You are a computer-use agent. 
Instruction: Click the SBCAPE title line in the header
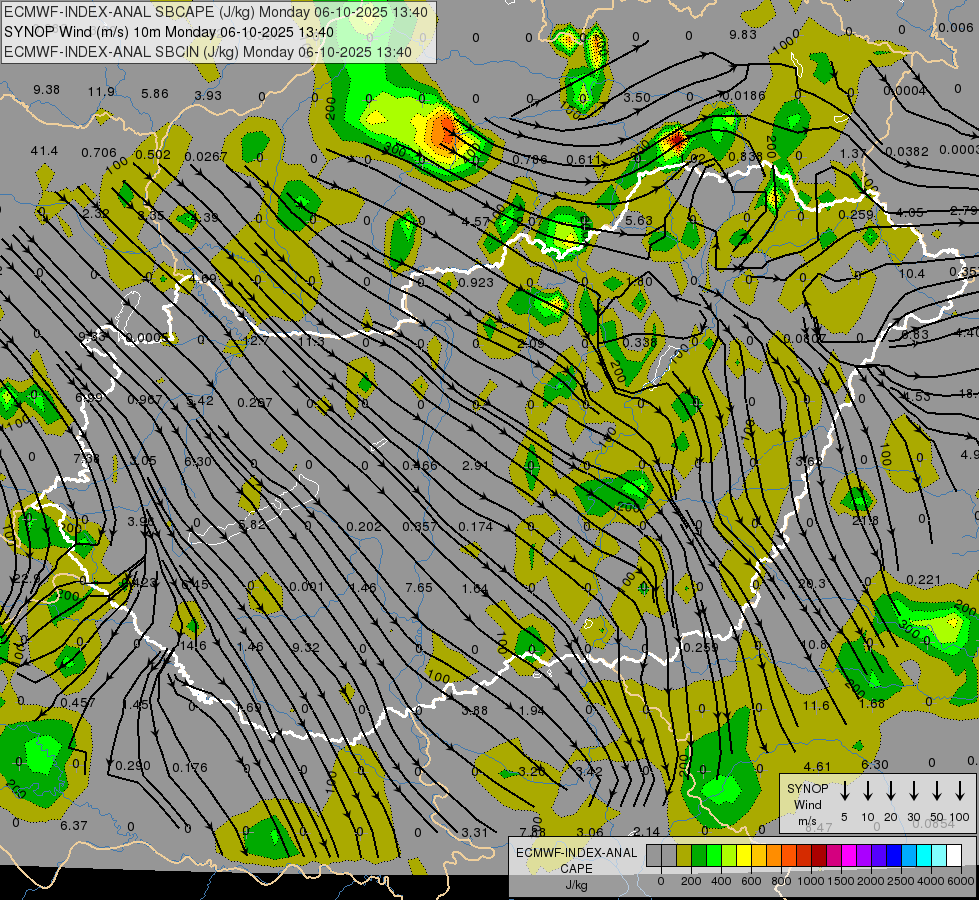(x=216, y=12)
